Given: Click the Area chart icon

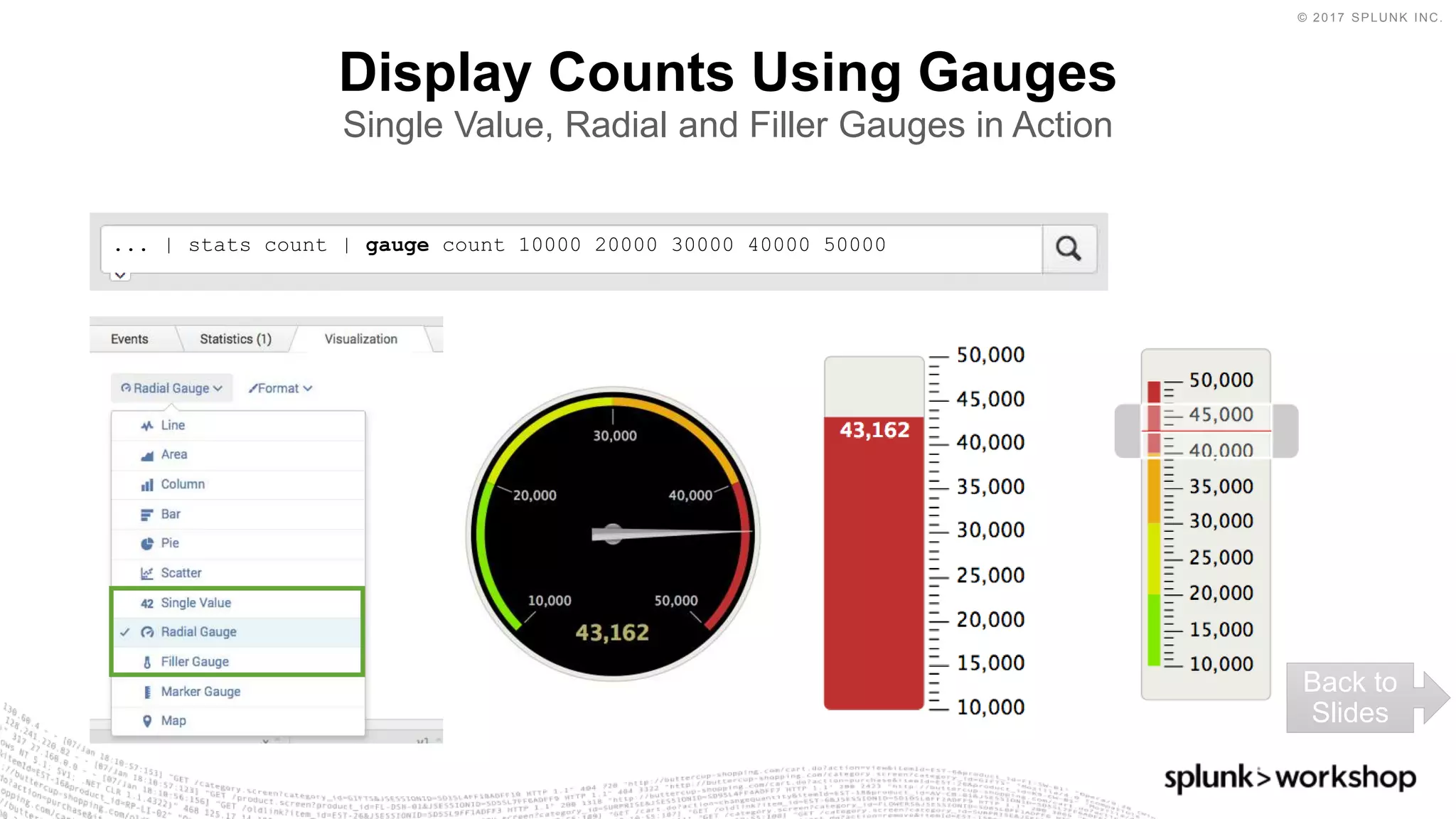Looking at the screenshot, I should click(147, 456).
